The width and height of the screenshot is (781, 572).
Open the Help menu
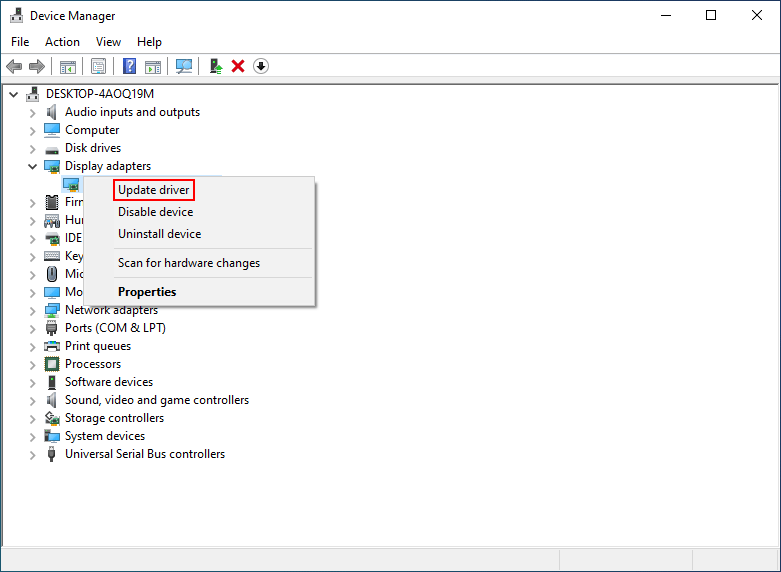(x=149, y=42)
